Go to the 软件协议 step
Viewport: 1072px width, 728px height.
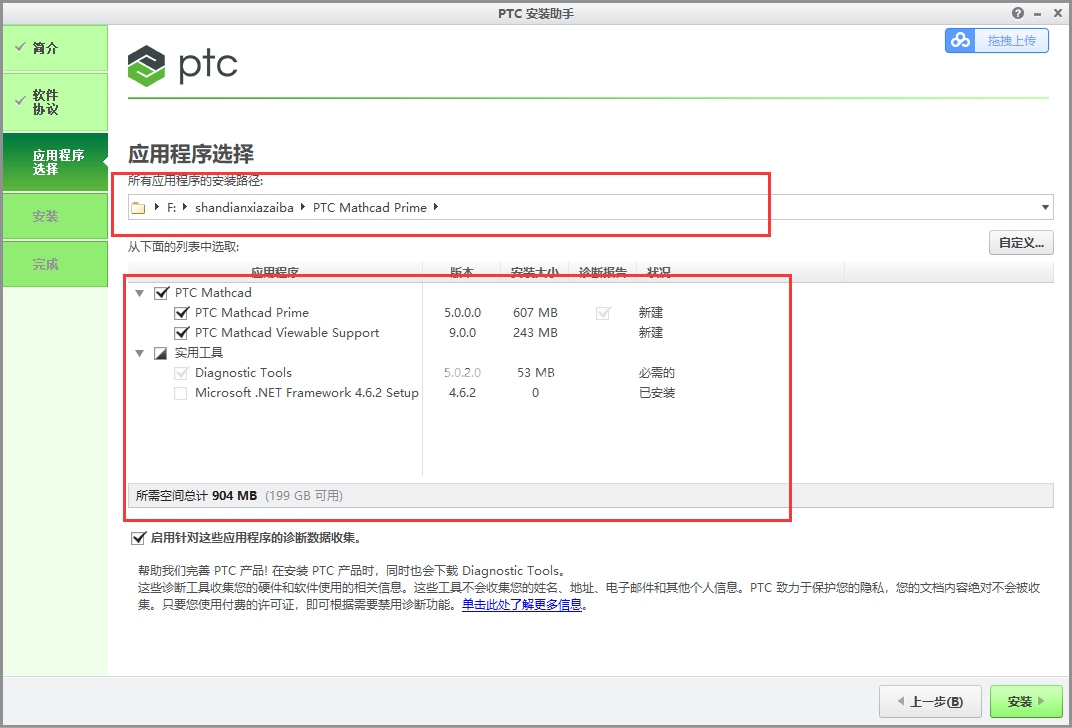click(x=55, y=102)
